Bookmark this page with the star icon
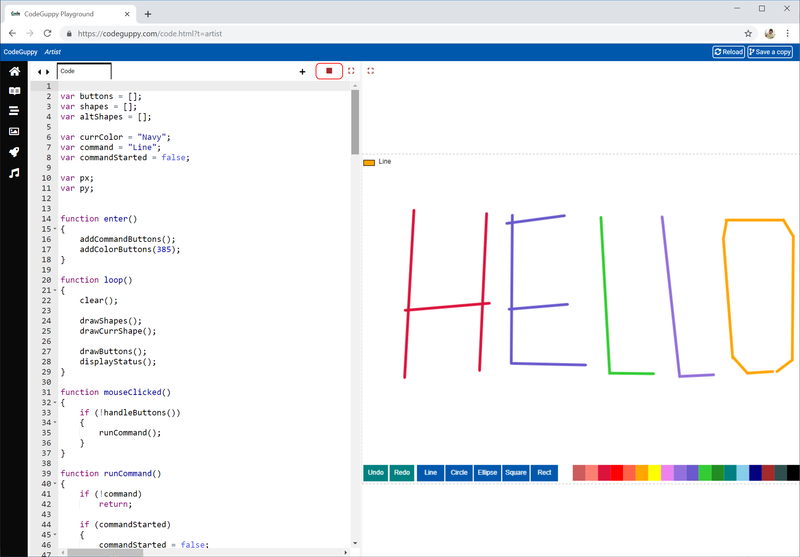 pos(748,34)
